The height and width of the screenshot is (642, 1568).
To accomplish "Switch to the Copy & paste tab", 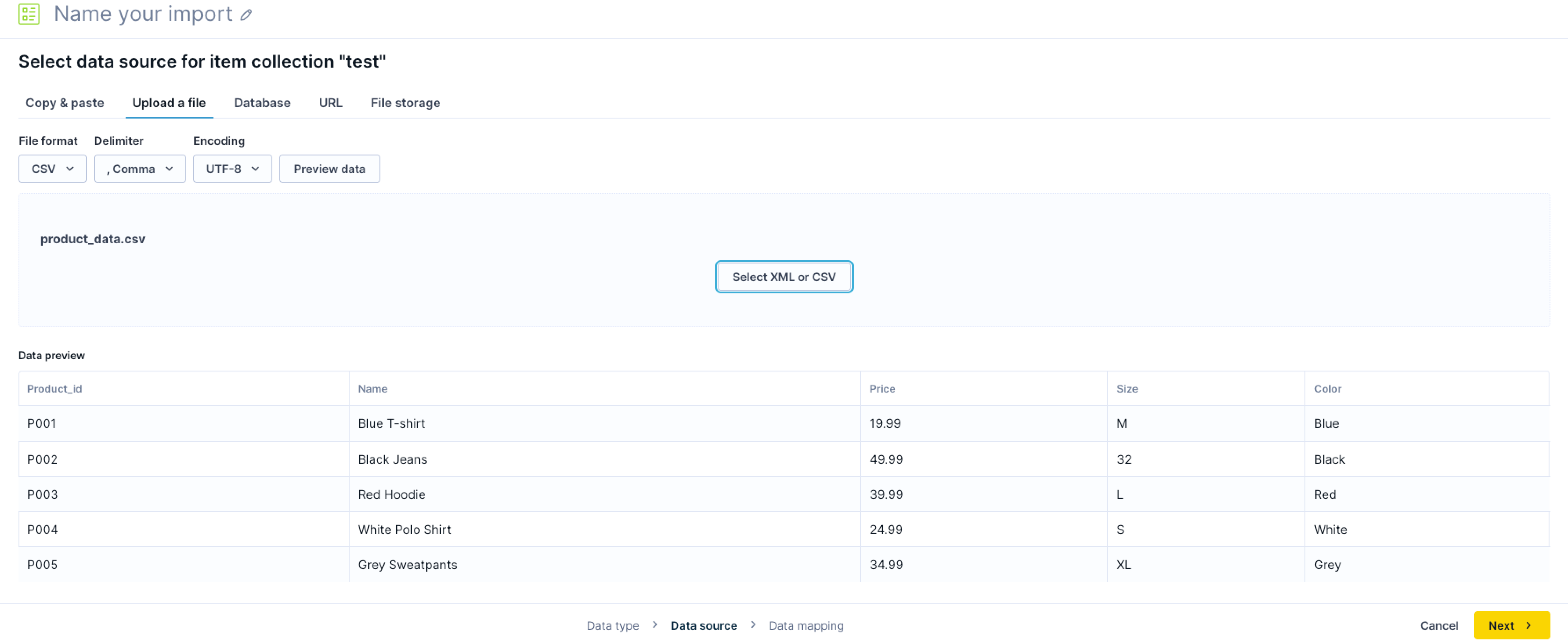I will click(x=65, y=103).
